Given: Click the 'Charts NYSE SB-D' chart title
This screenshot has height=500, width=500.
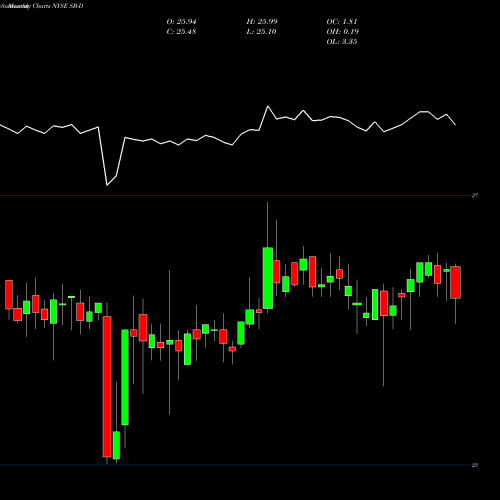Looking at the screenshot, I should [58, 6].
